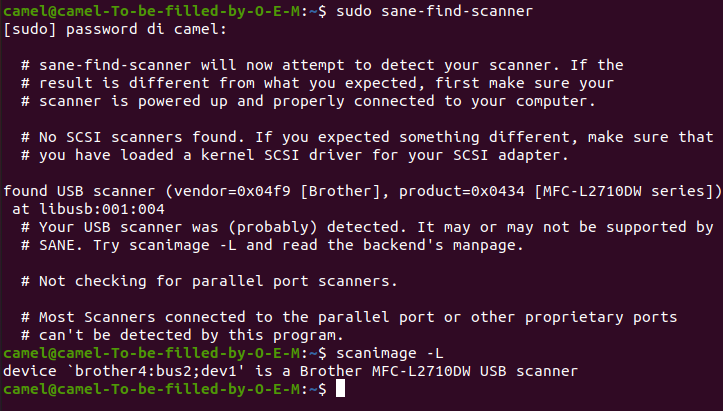Screen dimensions: 723x411
Task: Click the 'Brother MFC-L2710DW USB scanner' description
Action: 439,371
